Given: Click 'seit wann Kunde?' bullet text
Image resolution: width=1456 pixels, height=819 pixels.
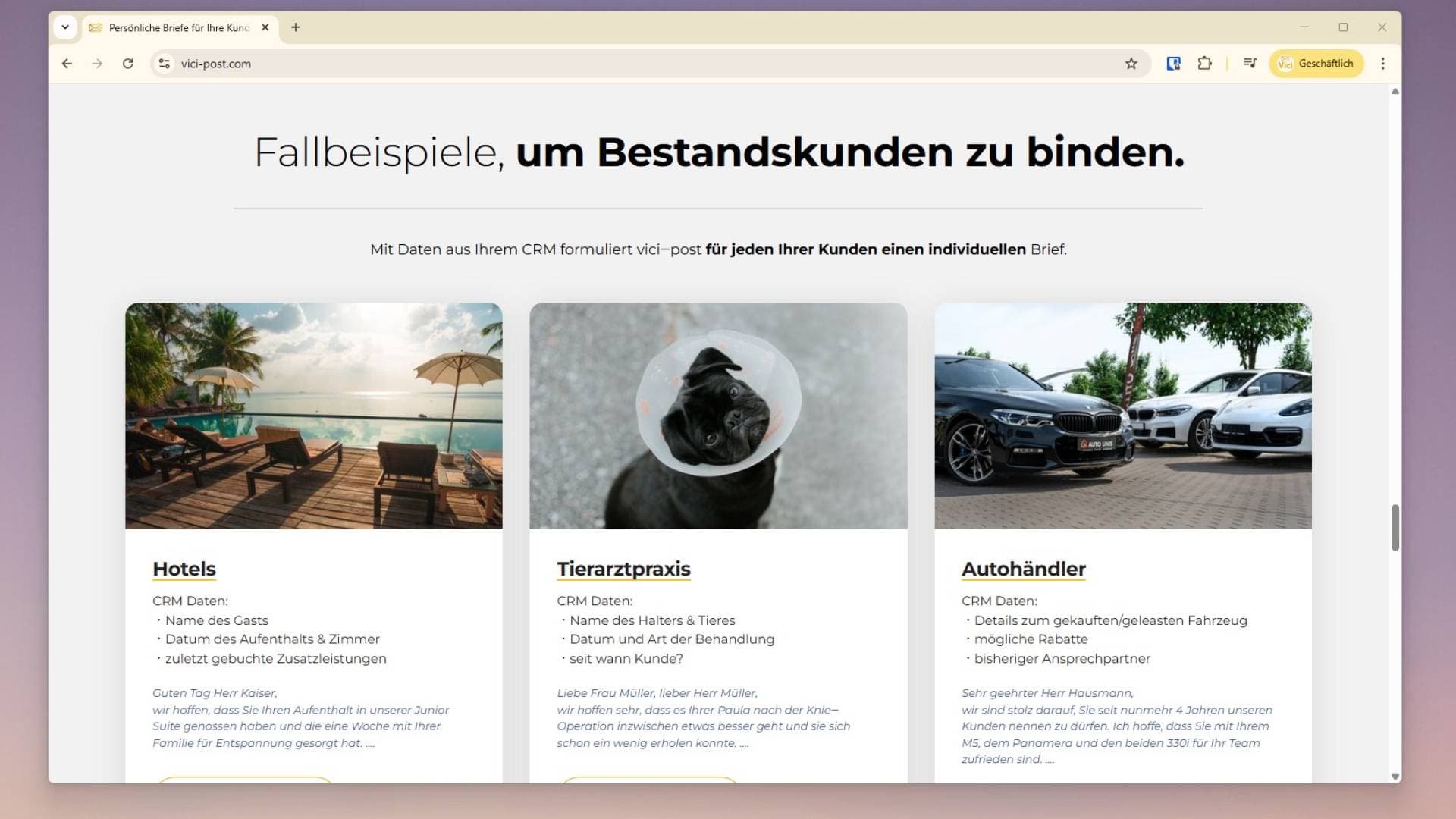Looking at the screenshot, I should point(626,659).
